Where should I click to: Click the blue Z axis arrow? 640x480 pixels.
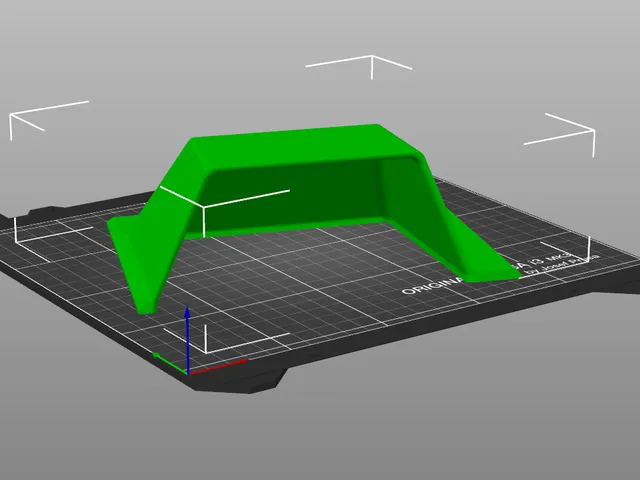click(x=187, y=341)
